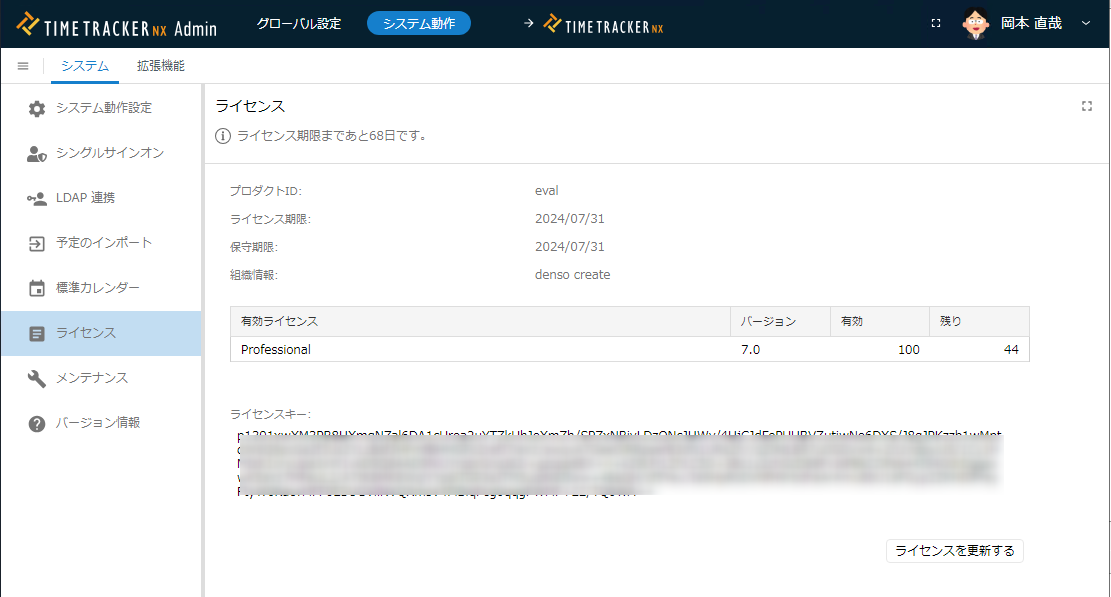
Task: Expand the license panel to fullscreen
Action: click(x=1087, y=106)
